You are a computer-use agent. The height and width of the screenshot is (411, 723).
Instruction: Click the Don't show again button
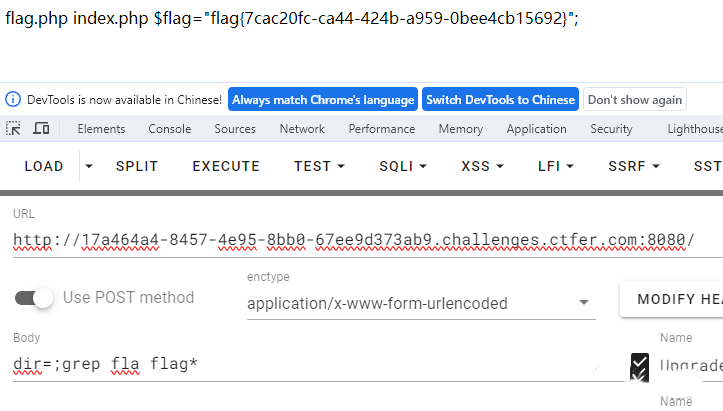click(635, 100)
